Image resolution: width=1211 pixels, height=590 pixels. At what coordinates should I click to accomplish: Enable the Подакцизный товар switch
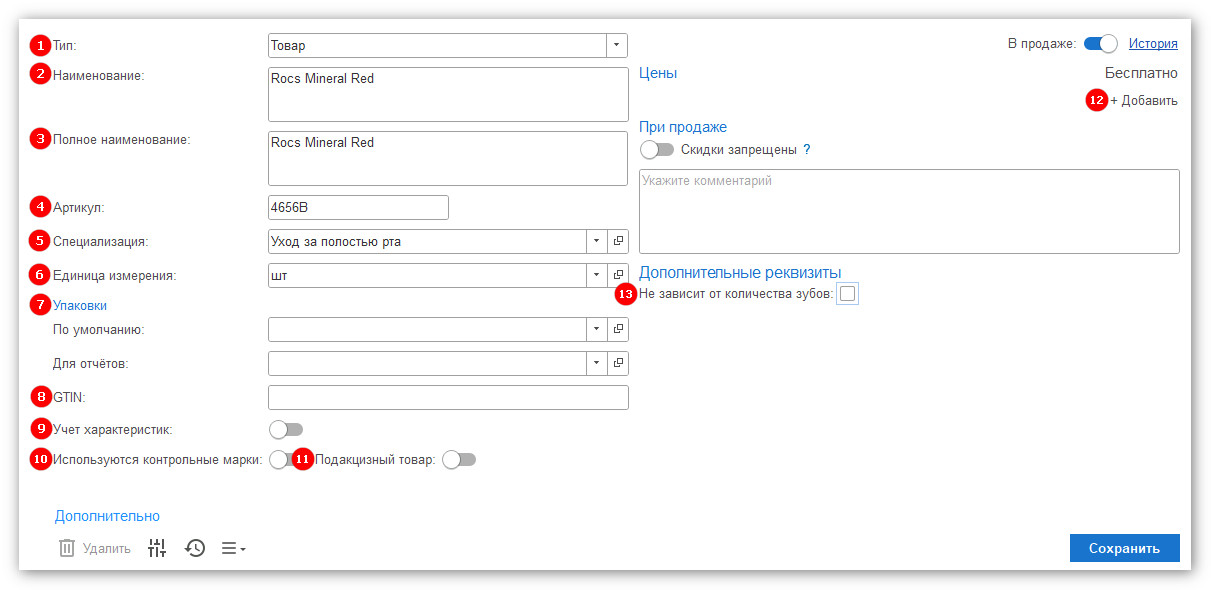coord(459,459)
